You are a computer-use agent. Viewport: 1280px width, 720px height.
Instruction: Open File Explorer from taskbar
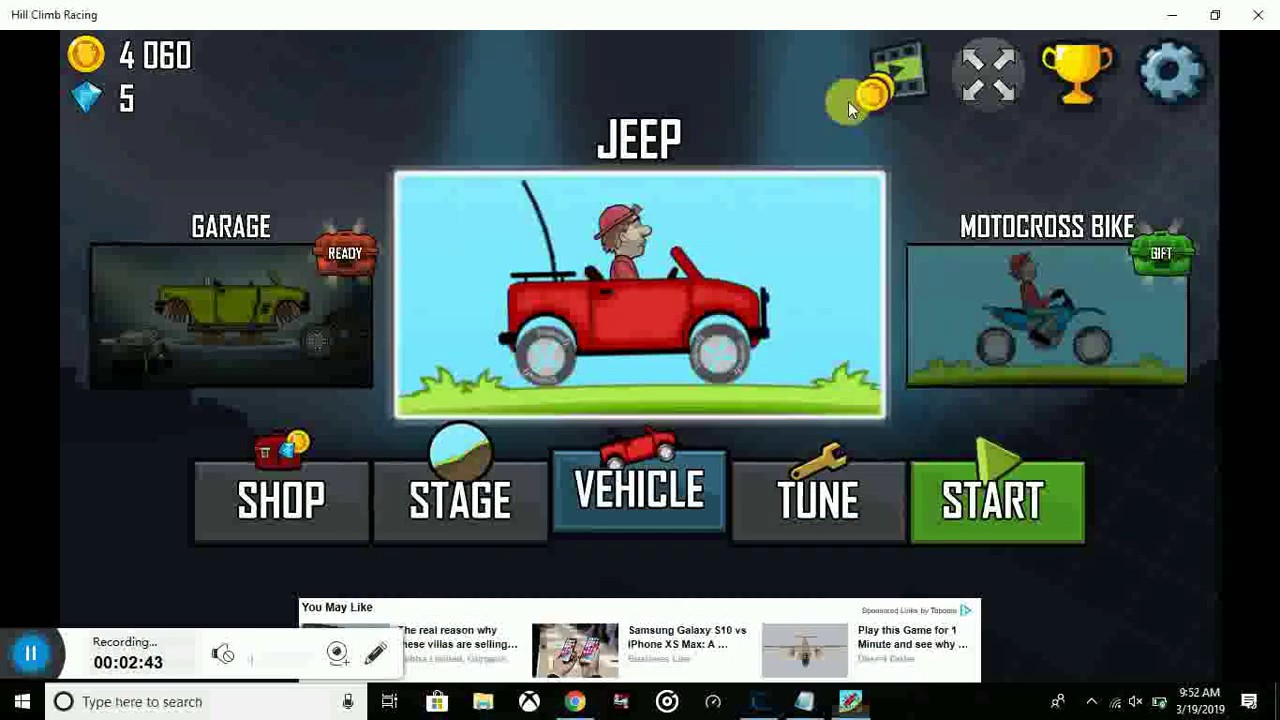click(483, 702)
